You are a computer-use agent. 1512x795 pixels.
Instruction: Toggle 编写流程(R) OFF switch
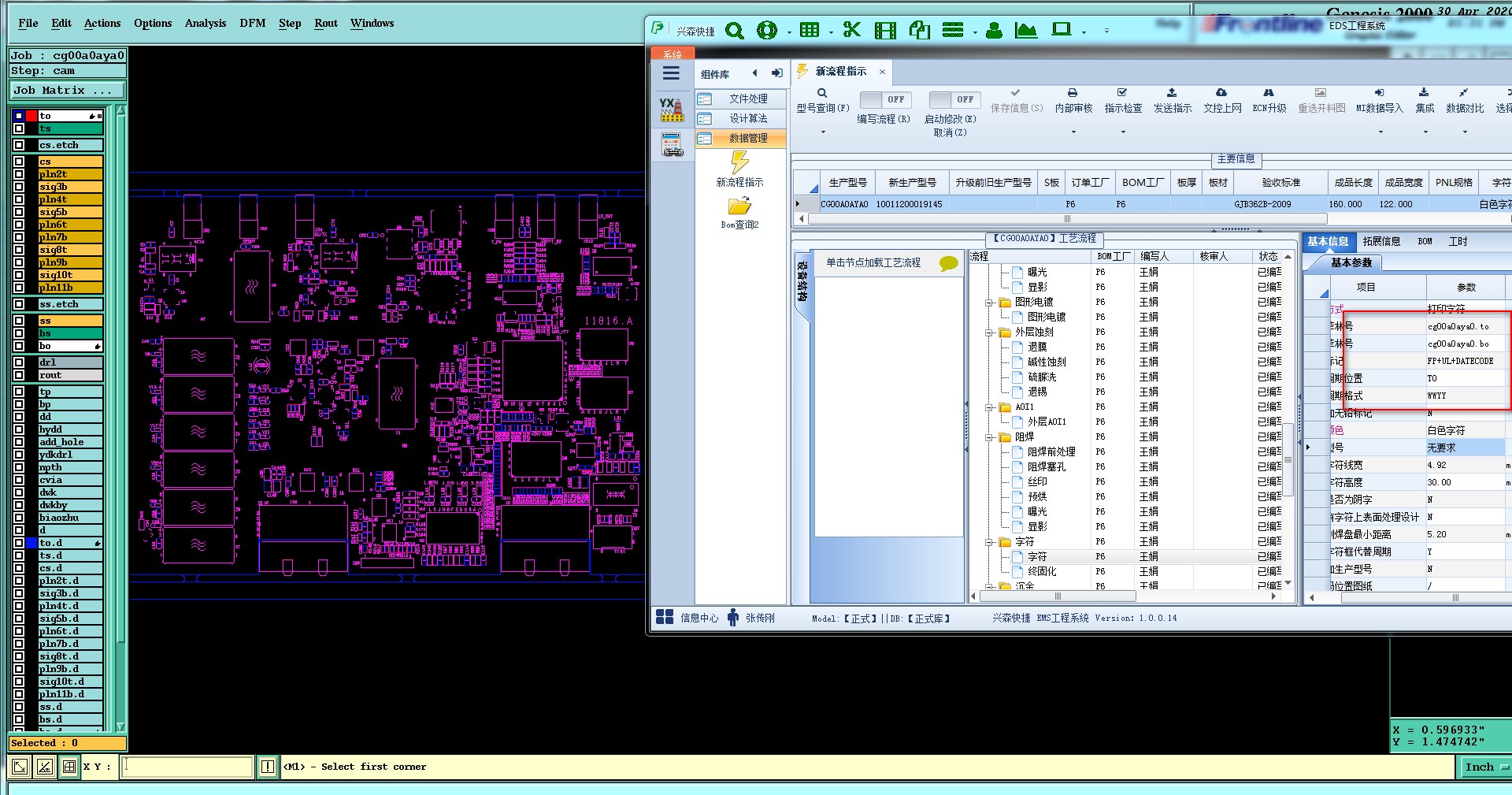coord(884,99)
